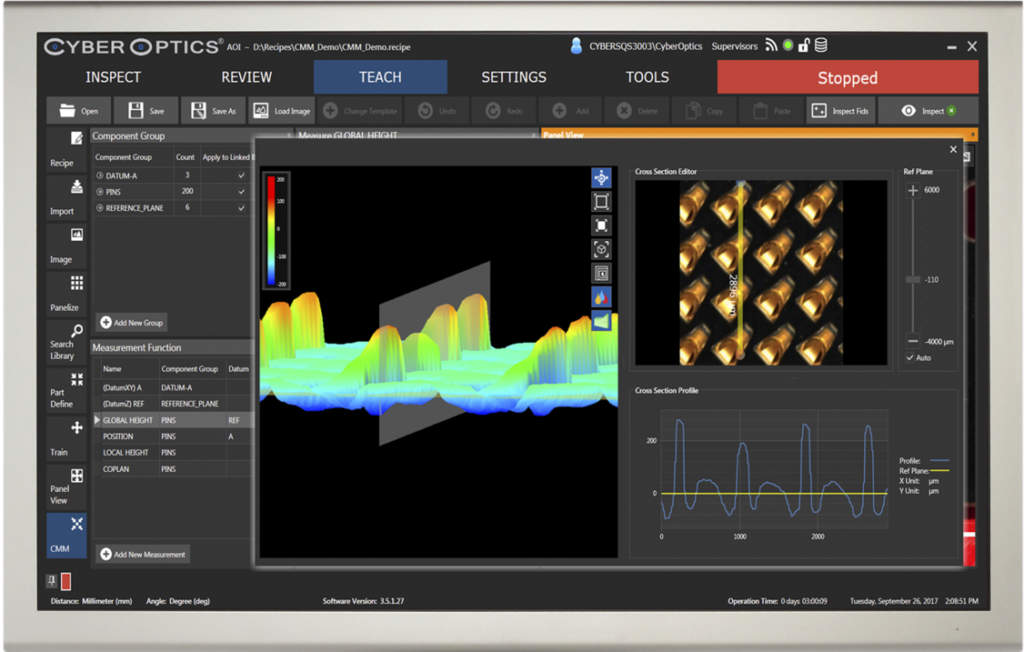Click the Load Image toolbar button
This screenshot has width=1024, height=652.
tap(280, 111)
